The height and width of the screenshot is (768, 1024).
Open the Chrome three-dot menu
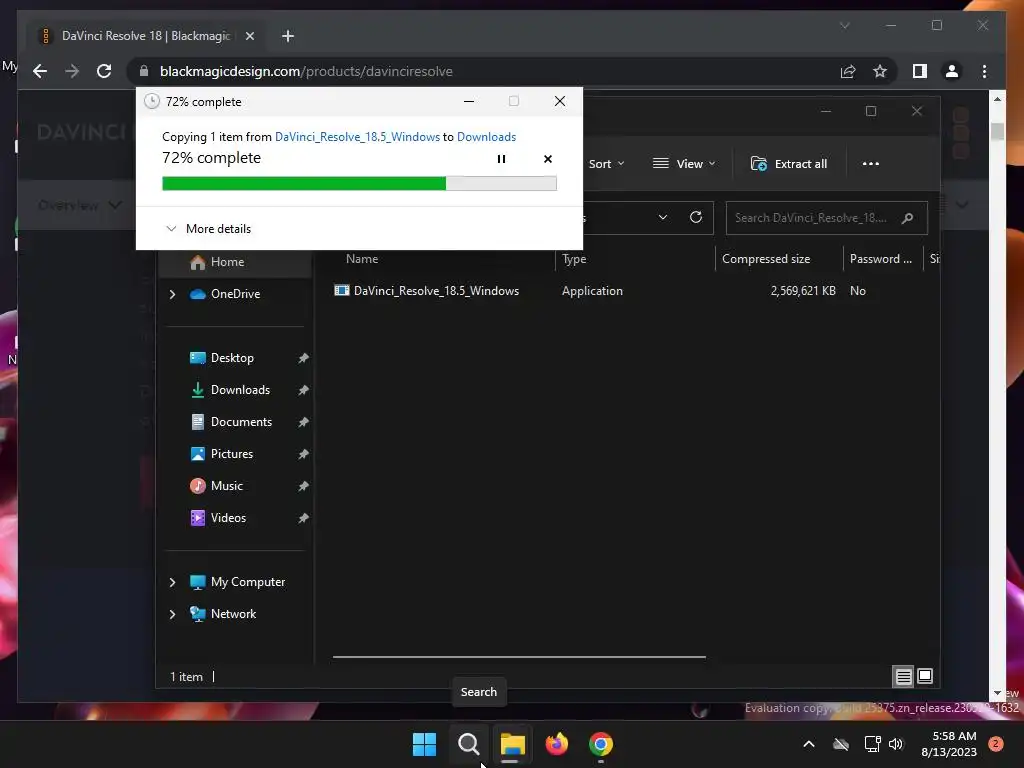coord(984,71)
